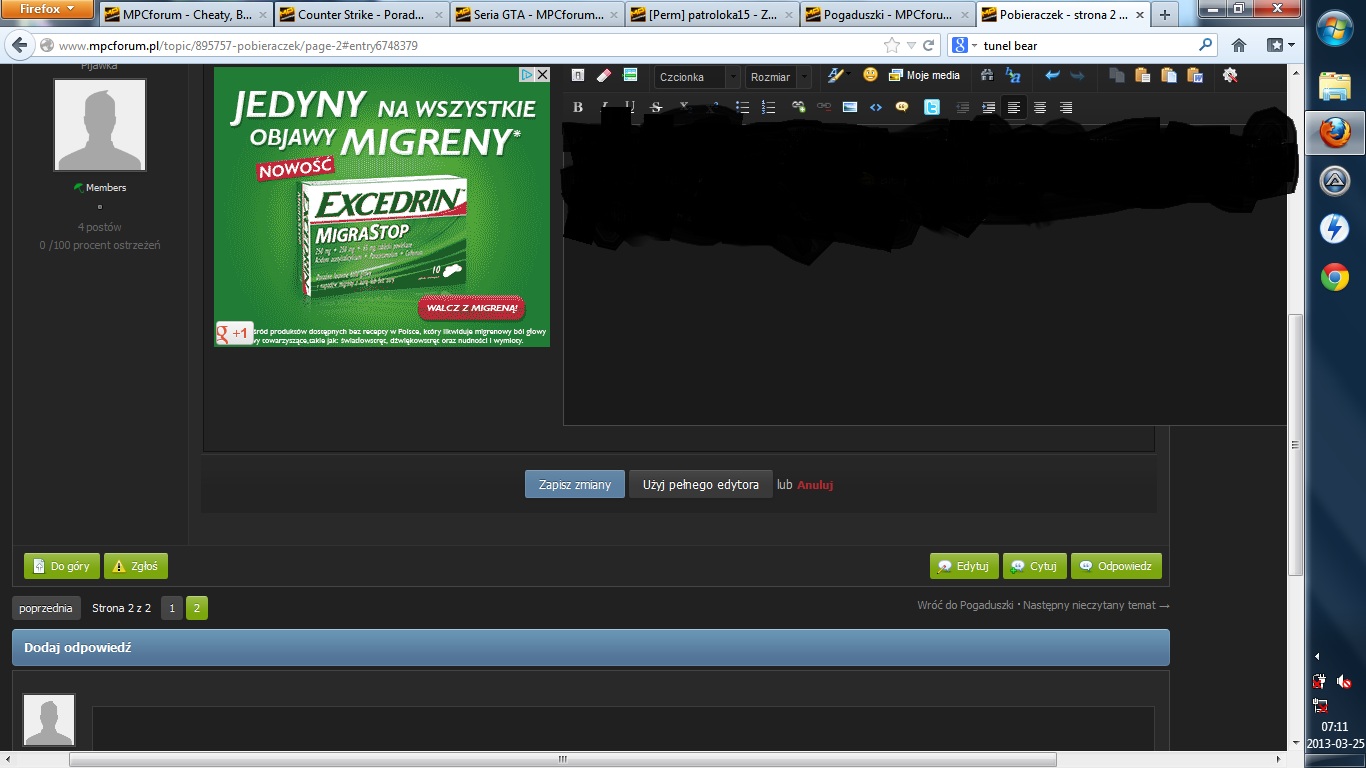Click Użyj pełnego edytora button
This screenshot has height=768, width=1366.
point(701,485)
